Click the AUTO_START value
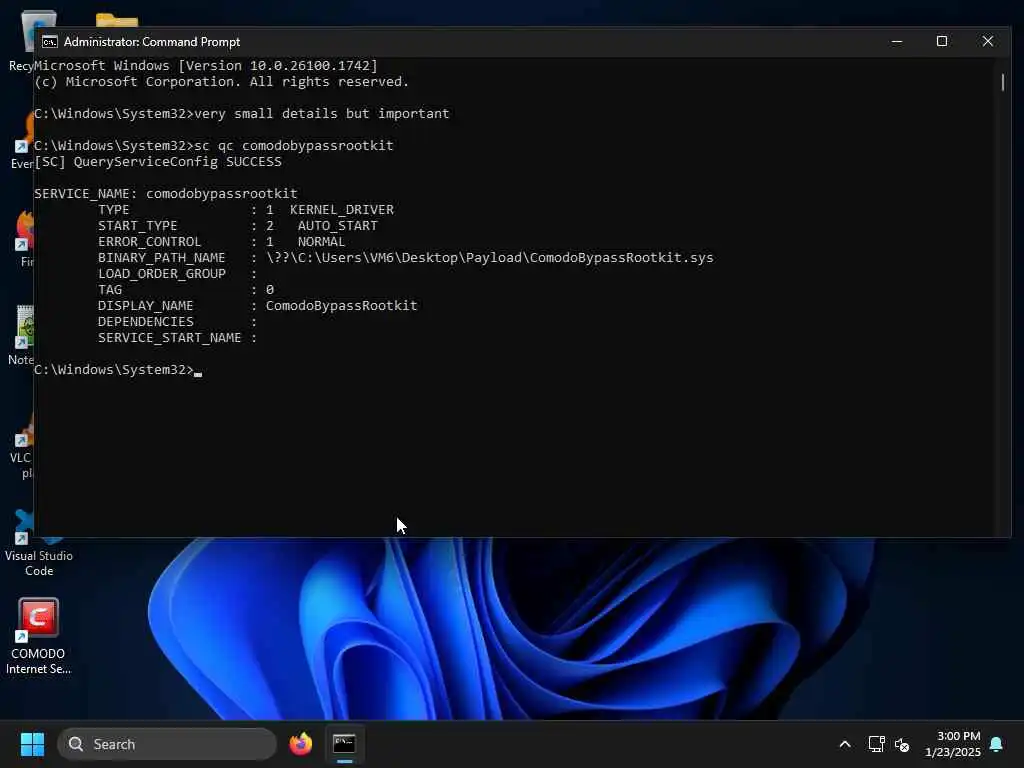Screen dimensions: 1024x768 click(x=338, y=225)
